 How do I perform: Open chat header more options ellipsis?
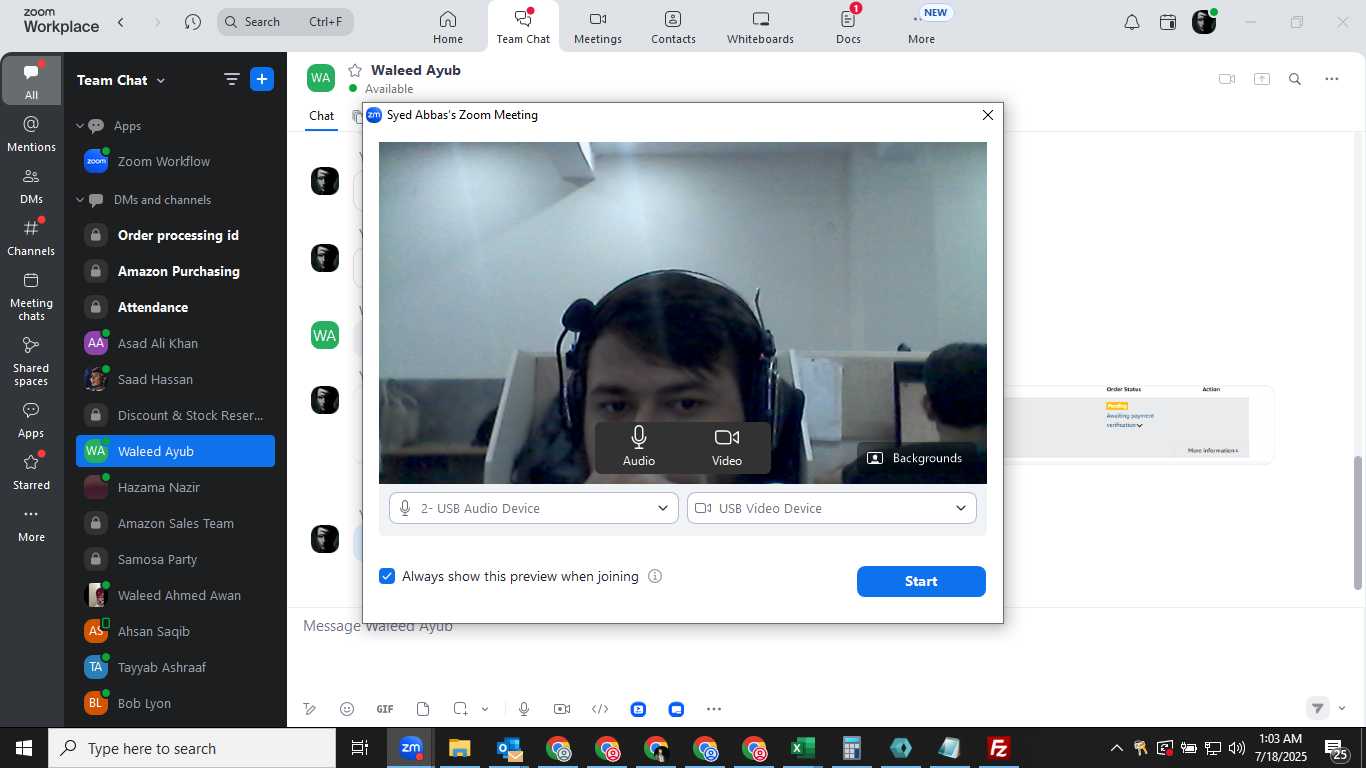(1331, 79)
